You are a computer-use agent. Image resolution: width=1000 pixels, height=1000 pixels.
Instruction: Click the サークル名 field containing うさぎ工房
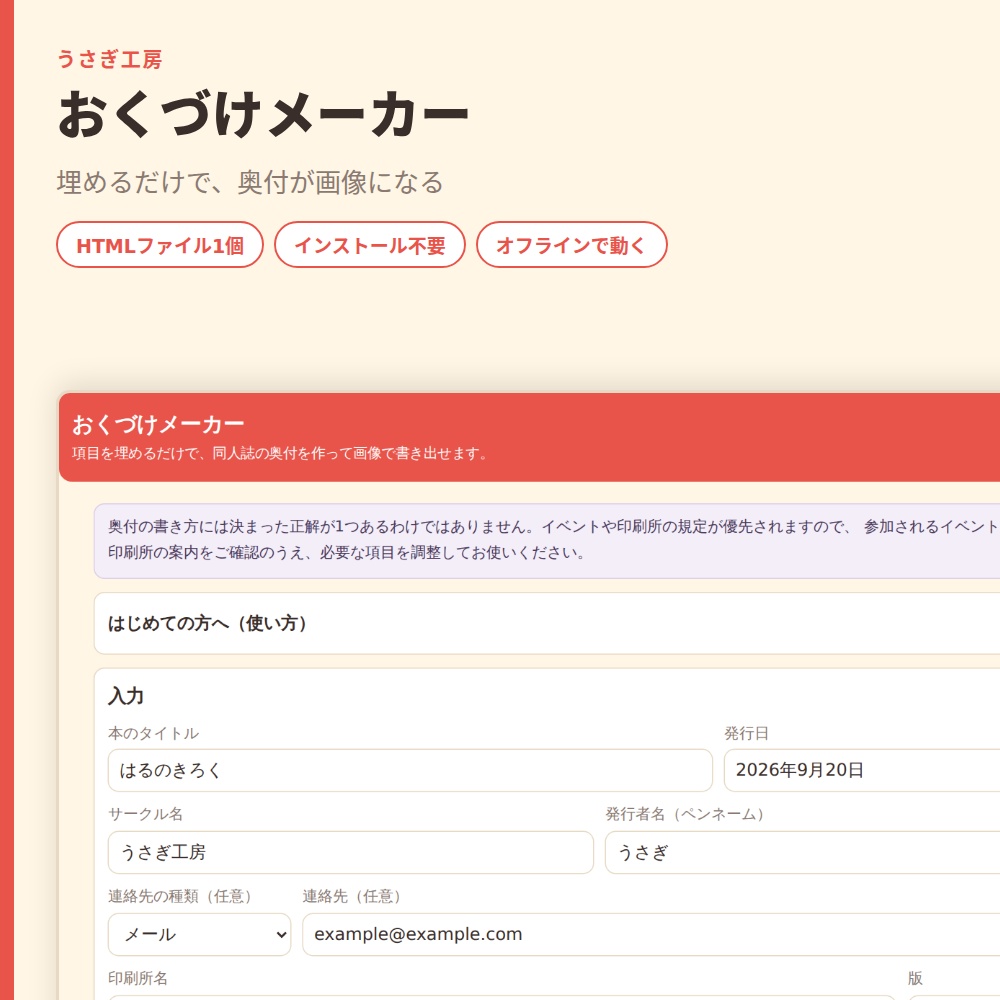pyautogui.click(x=350, y=853)
